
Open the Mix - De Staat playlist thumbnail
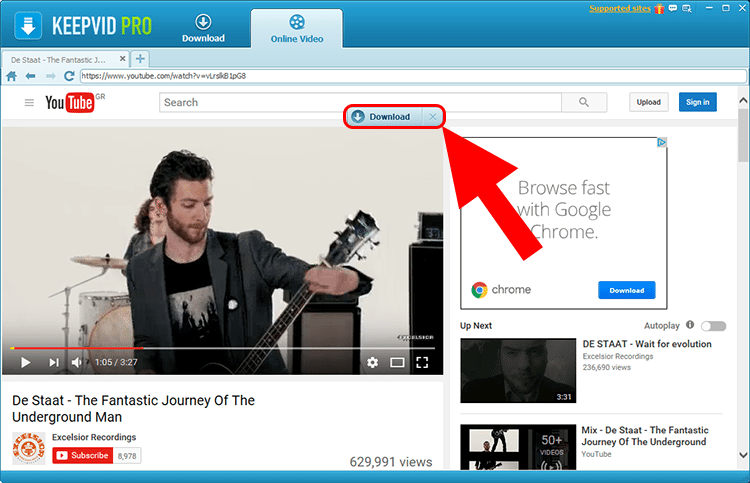(x=518, y=447)
